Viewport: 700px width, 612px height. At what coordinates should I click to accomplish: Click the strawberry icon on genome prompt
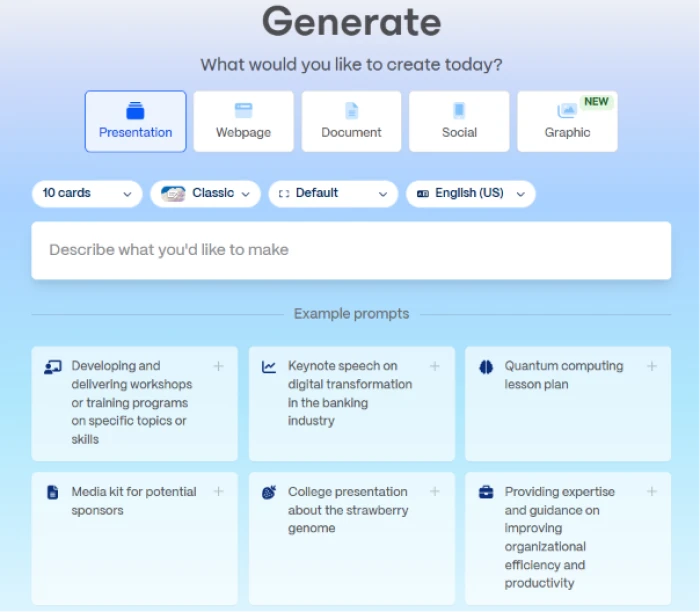tap(269, 492)
